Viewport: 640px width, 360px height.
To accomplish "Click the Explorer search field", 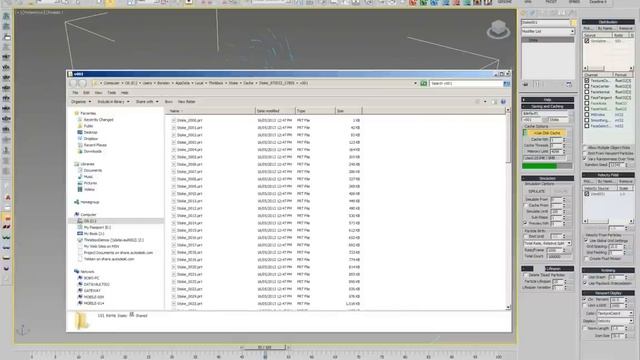I will (x=466, y=83).
